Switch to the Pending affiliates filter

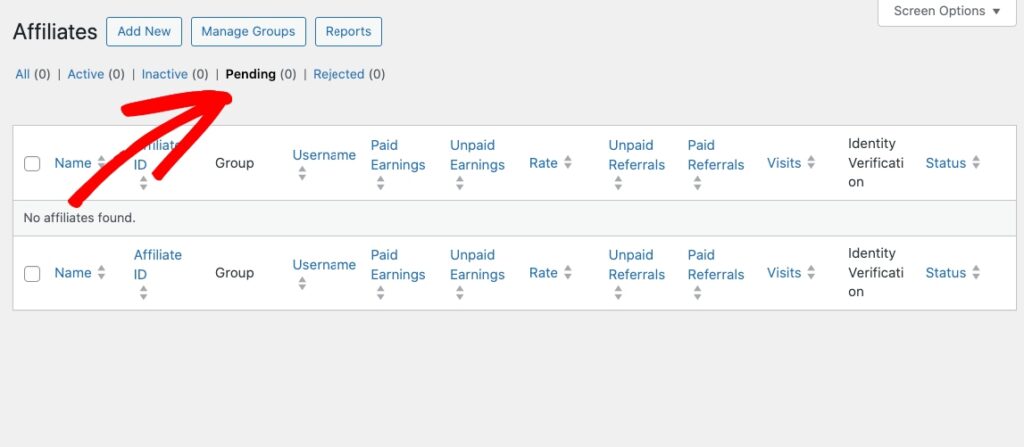click(x=251, y=74)
